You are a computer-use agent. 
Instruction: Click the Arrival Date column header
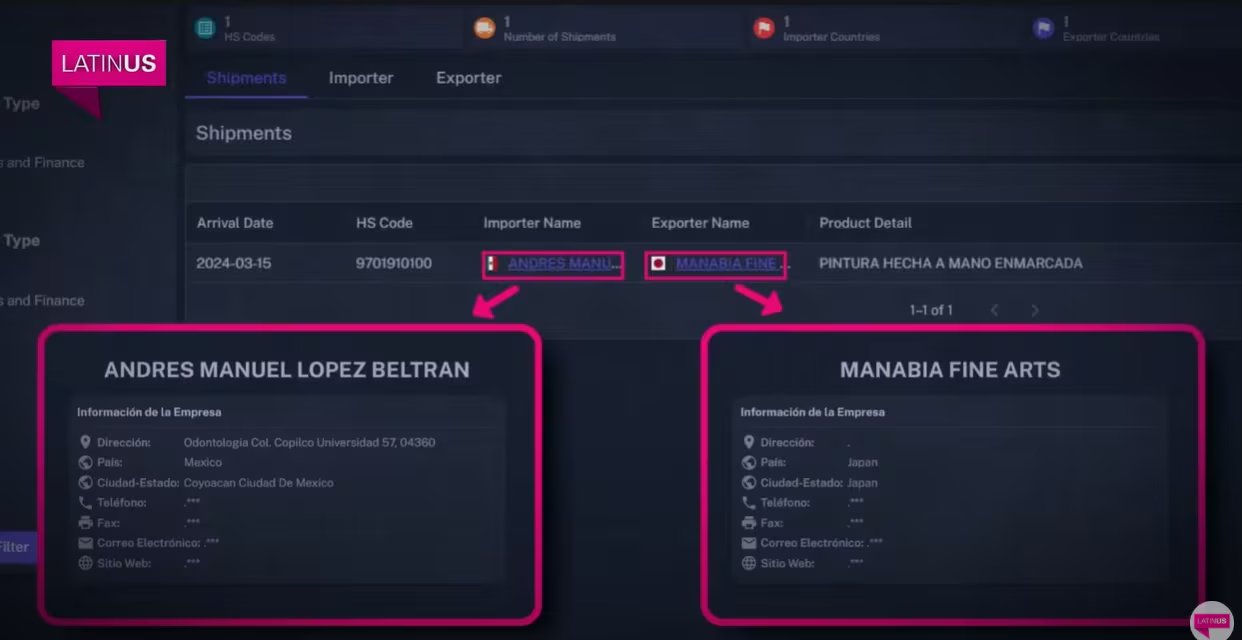point(235,223)
